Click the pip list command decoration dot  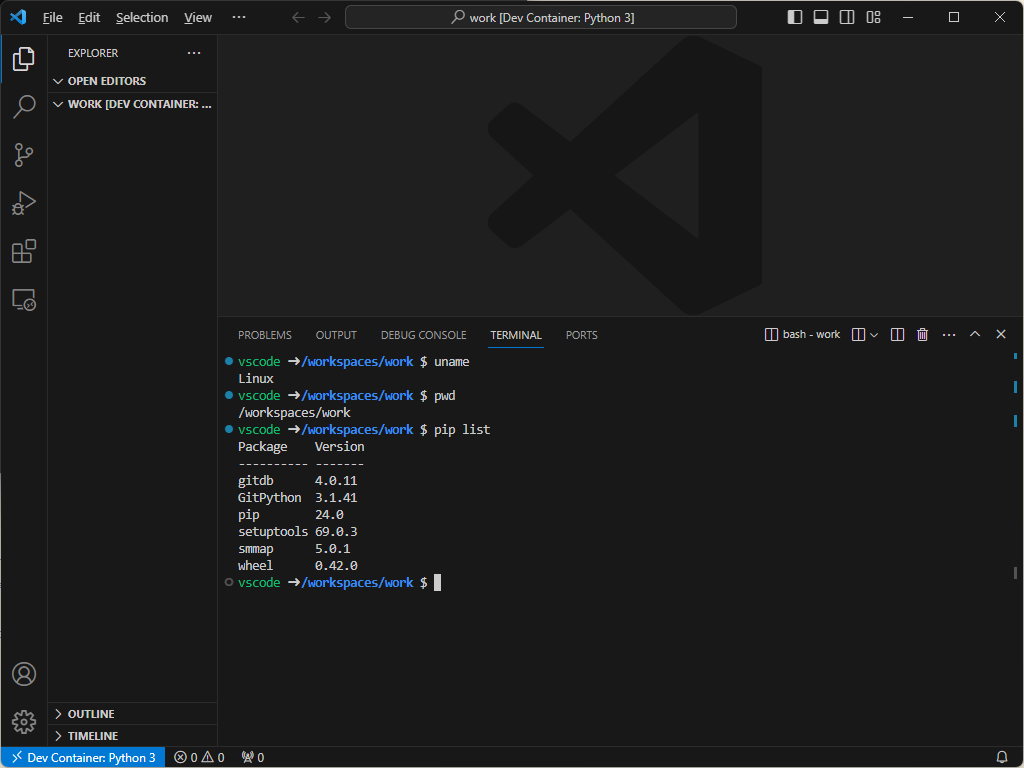coord(229,429)
